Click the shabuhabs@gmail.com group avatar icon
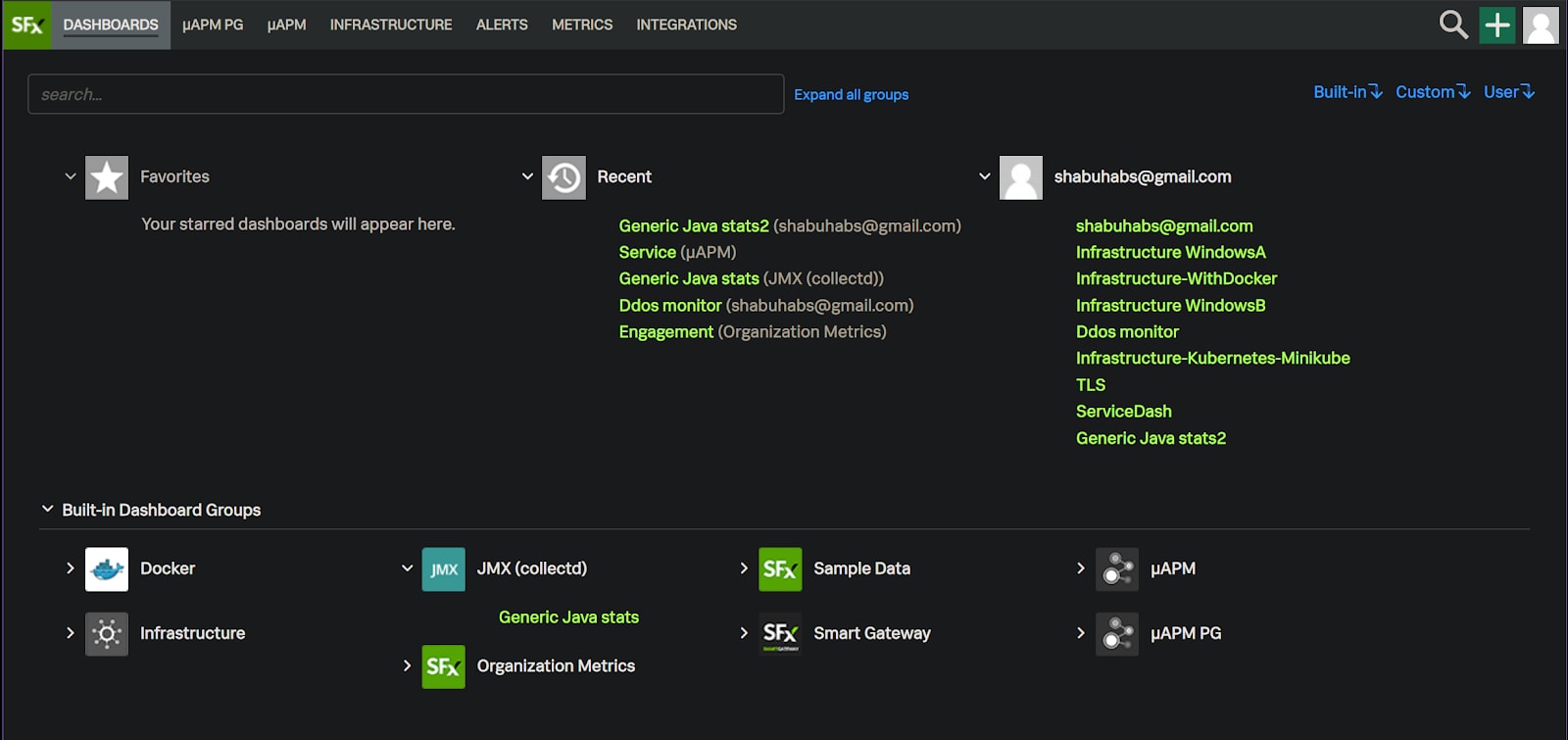 [1021, 177]
